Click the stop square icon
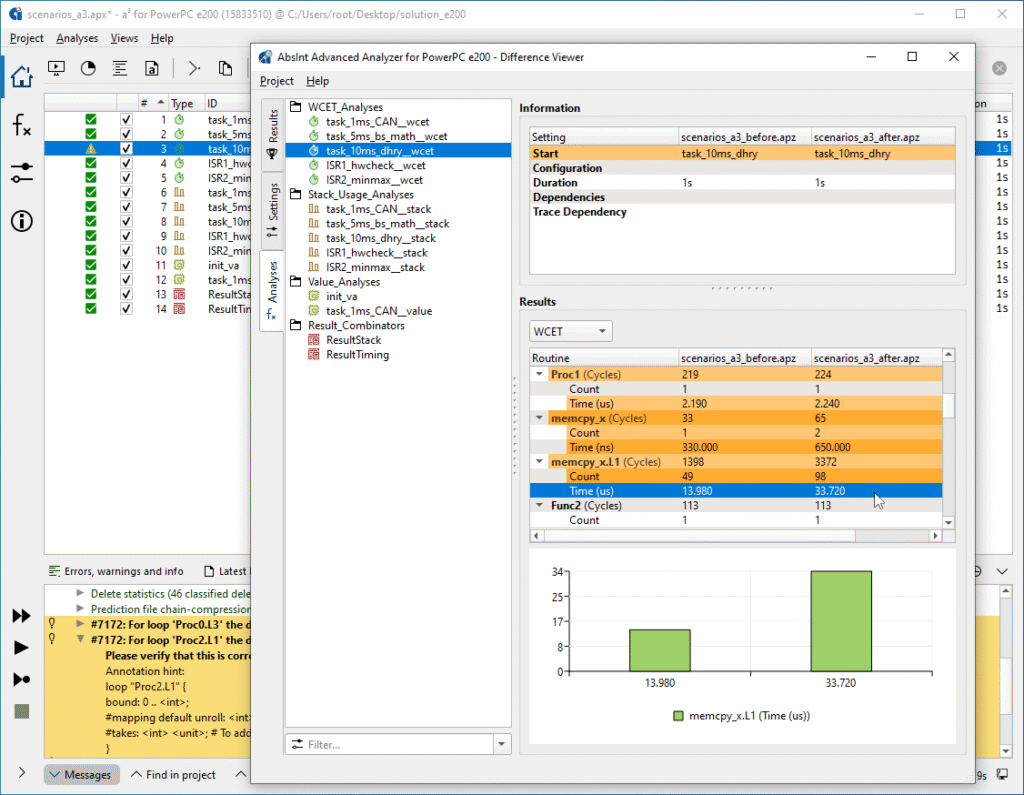The image size is (1024, 795). (22, 711)
